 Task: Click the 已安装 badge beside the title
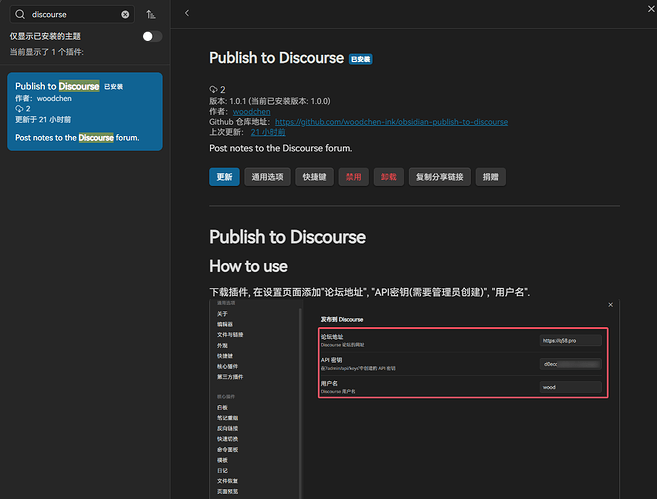[360, 59]
